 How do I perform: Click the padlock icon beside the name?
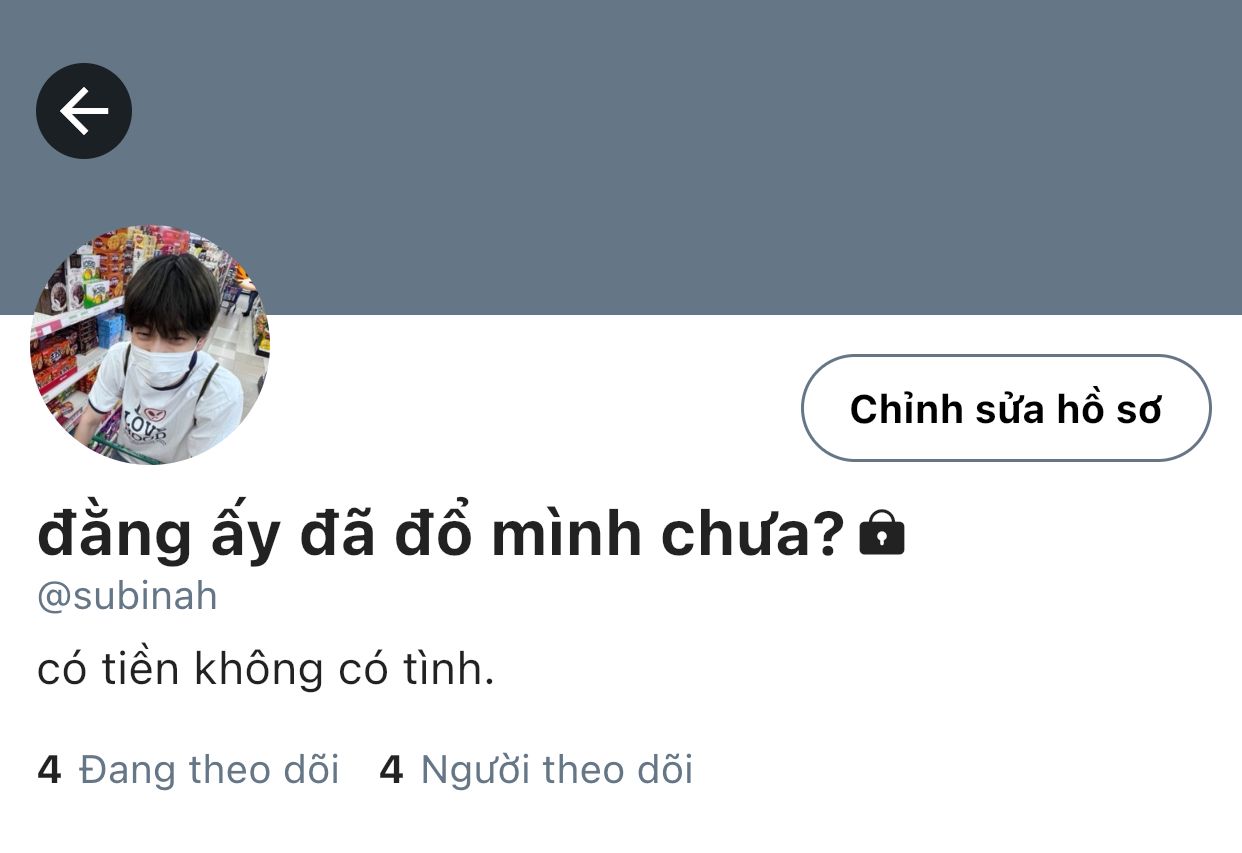(882, 533)
